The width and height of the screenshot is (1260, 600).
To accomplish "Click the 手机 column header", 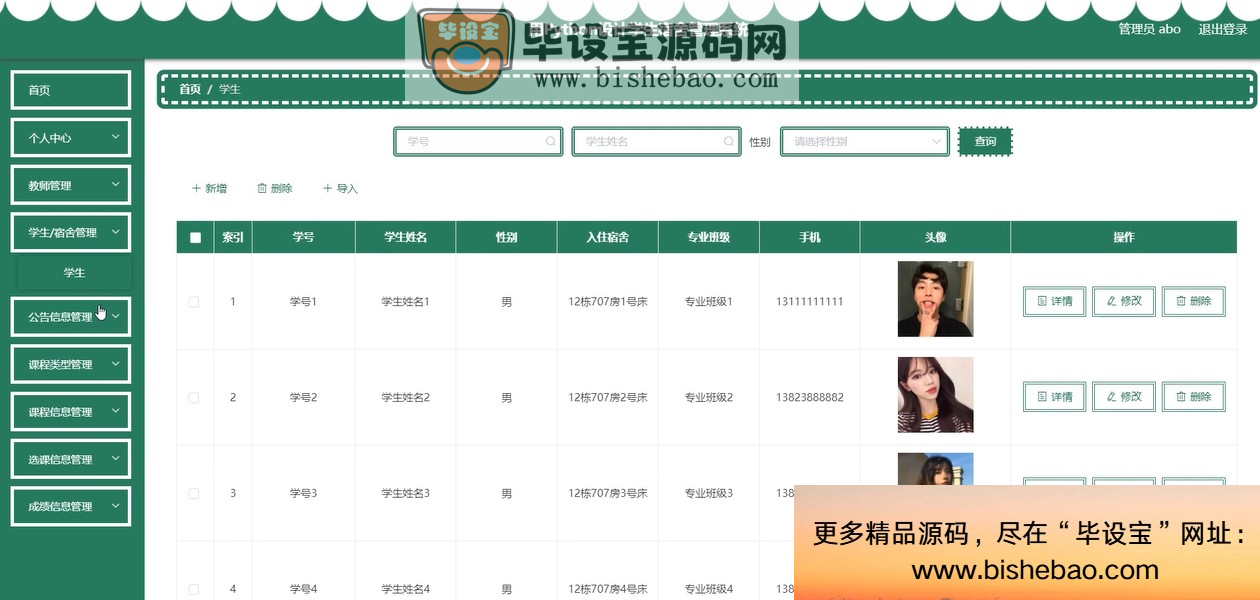I will 810,238.
